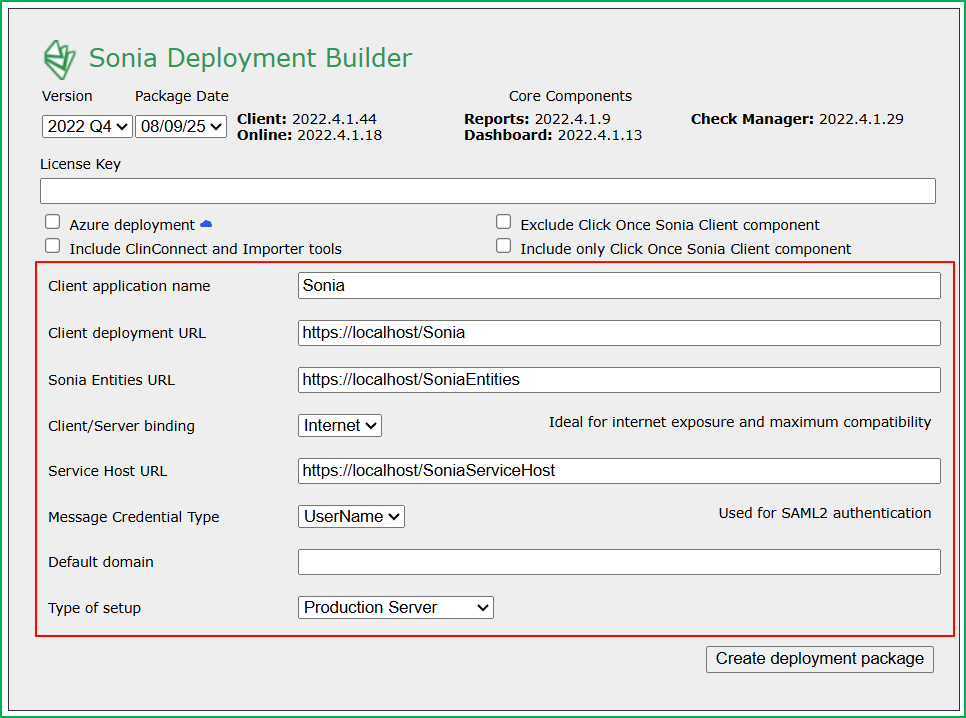Click the Client application name field

[619, 286]
